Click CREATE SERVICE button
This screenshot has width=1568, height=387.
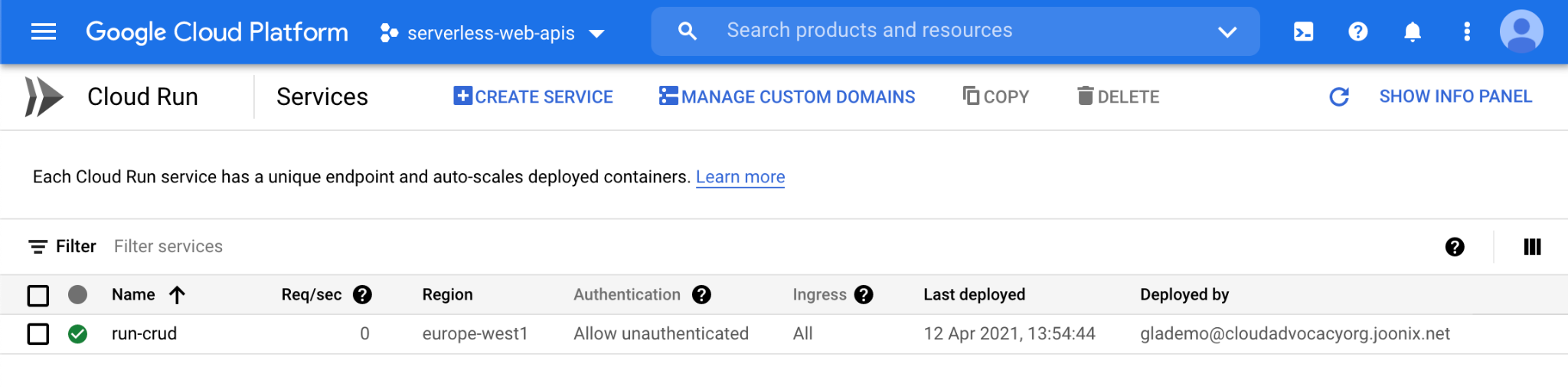tap(533, 97)
